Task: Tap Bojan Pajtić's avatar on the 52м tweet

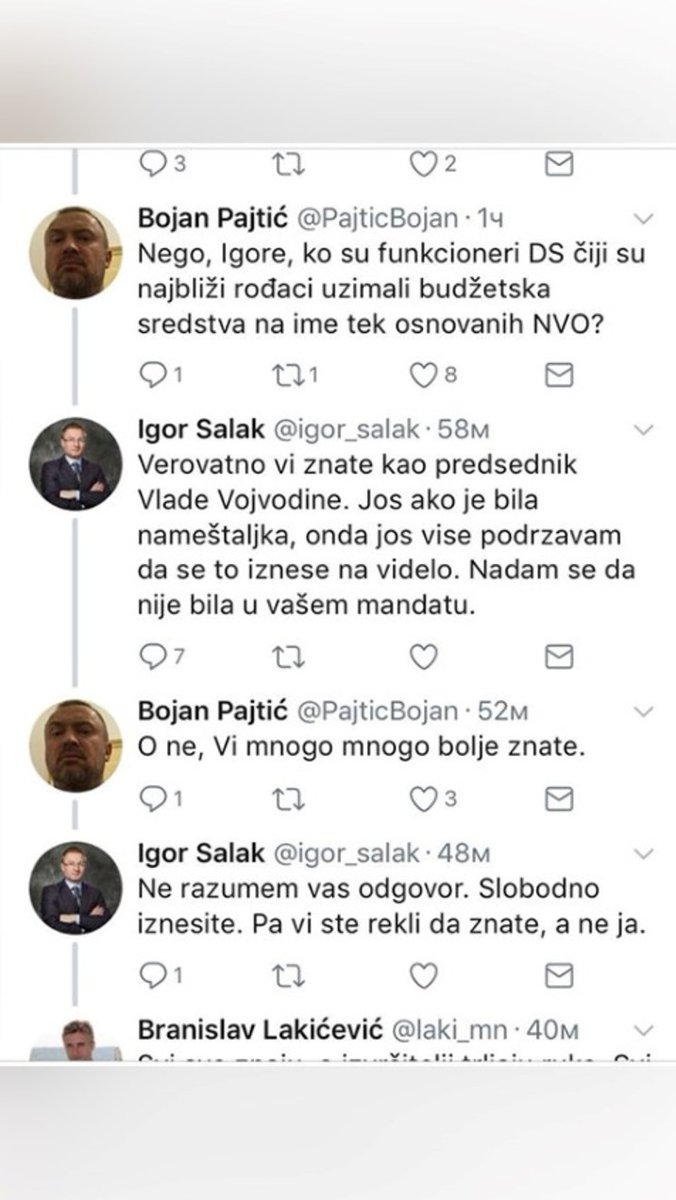Action: point(75,744)
